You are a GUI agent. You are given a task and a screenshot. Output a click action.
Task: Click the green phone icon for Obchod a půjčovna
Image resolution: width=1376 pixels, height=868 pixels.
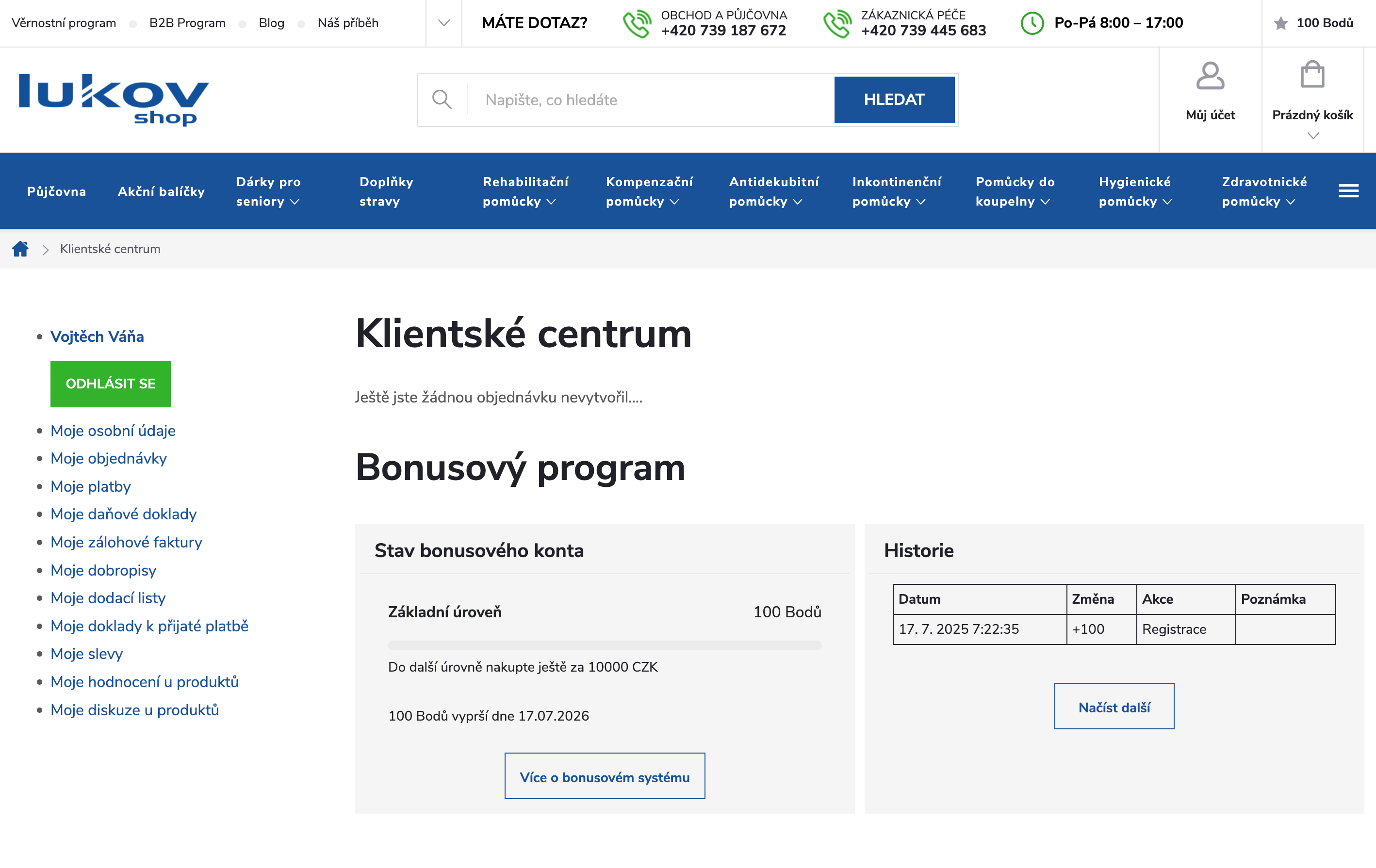point(637,23)
